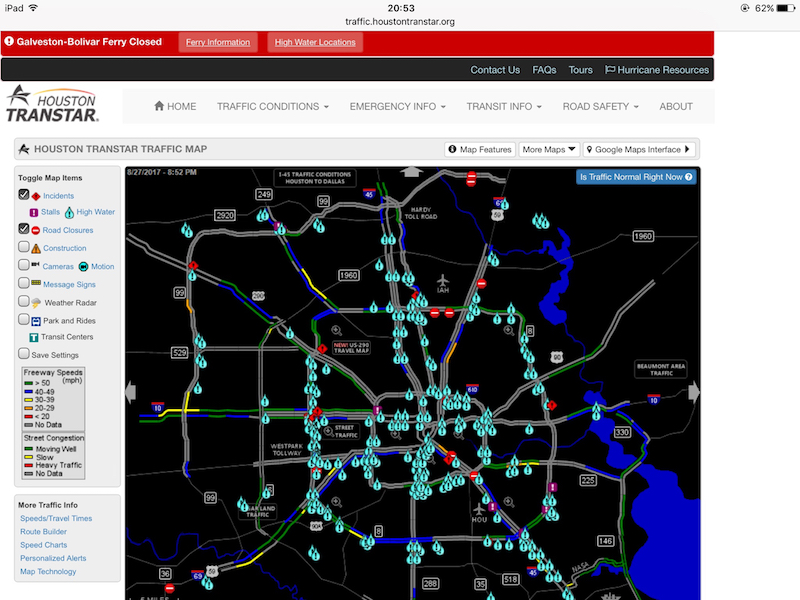Click the Transit Centers T icon
This screenshot has height=600, width=800.
[34, 337]
